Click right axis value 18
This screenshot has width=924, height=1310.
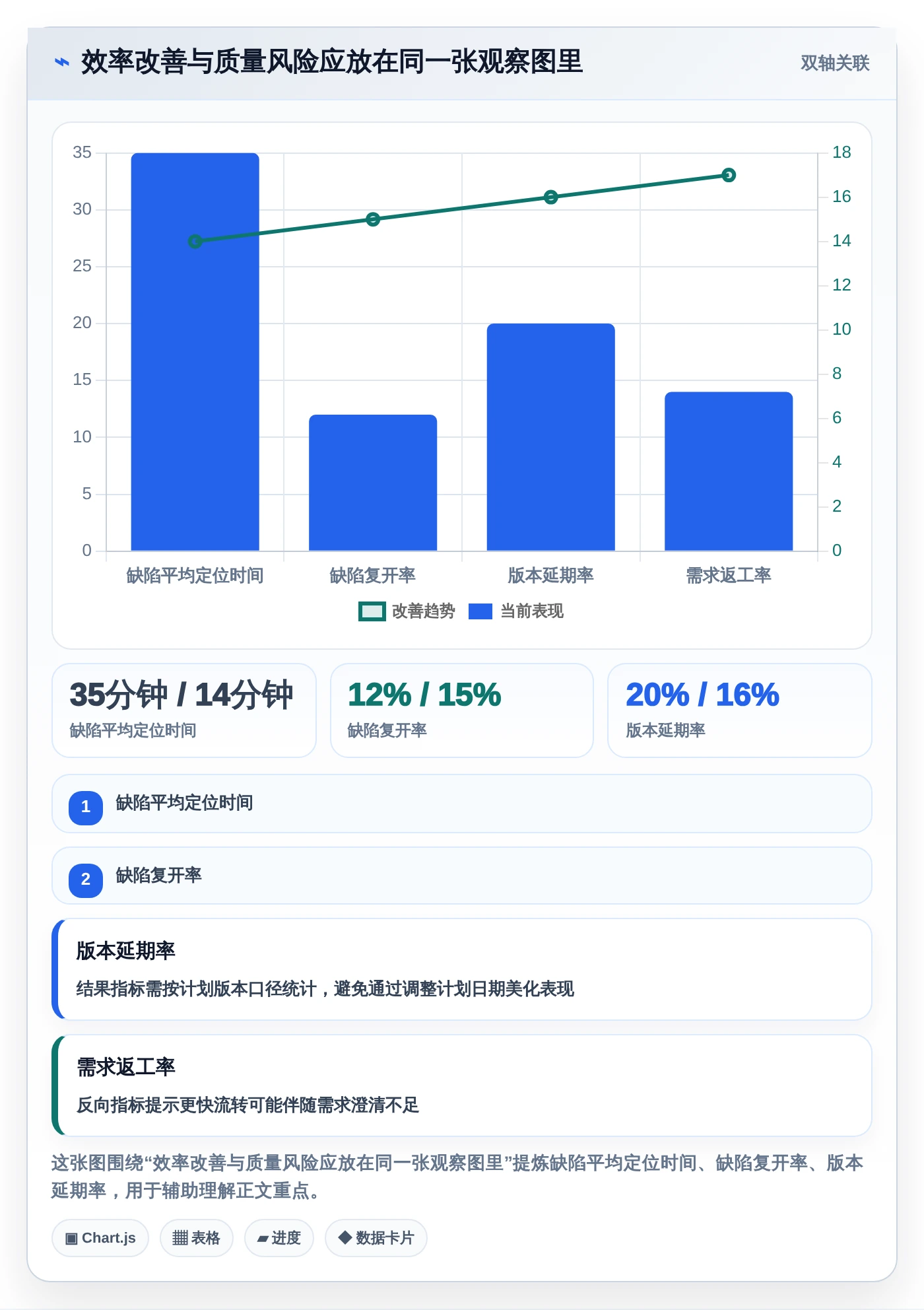[841, 153]
